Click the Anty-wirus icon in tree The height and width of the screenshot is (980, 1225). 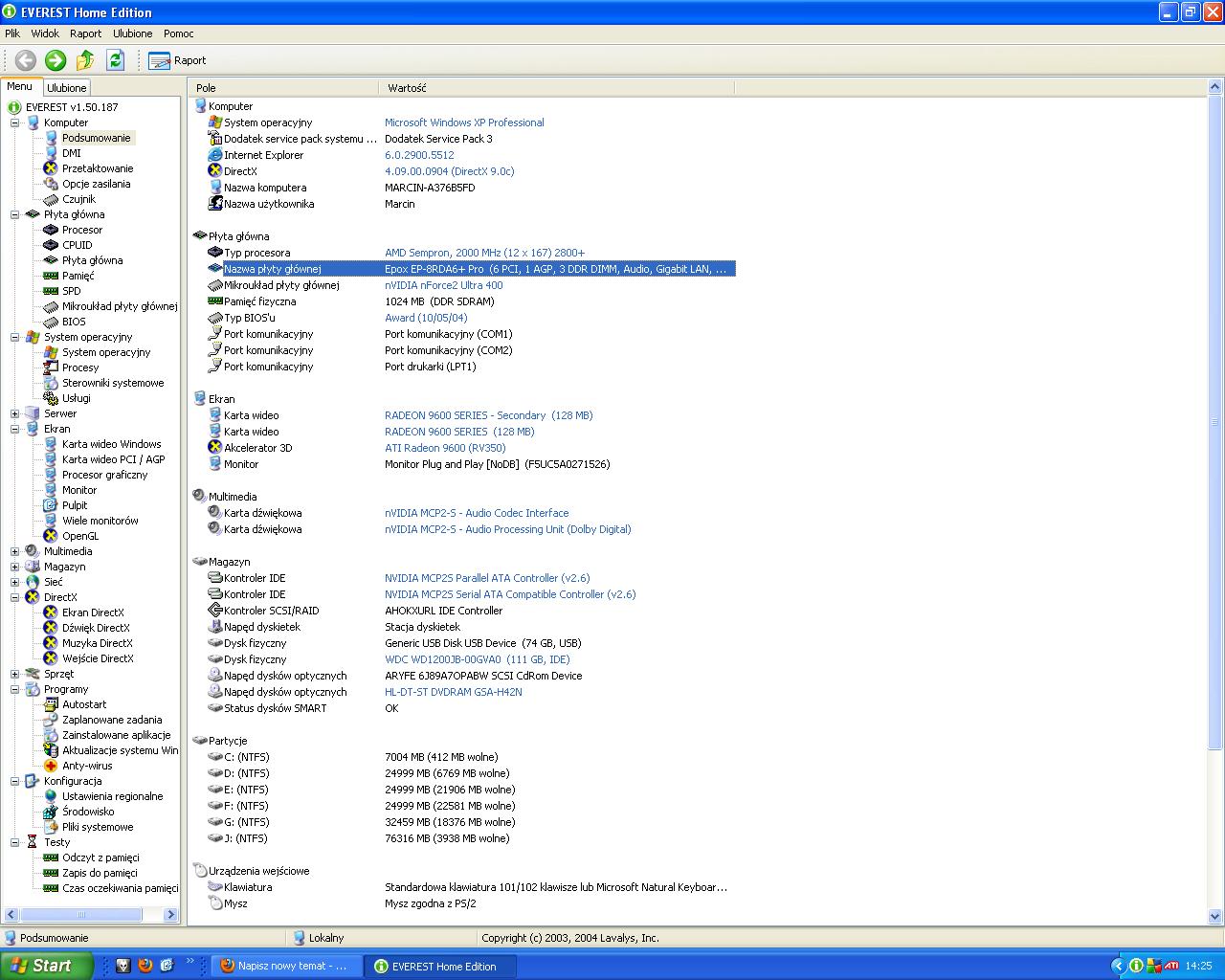tap(51, 766)
